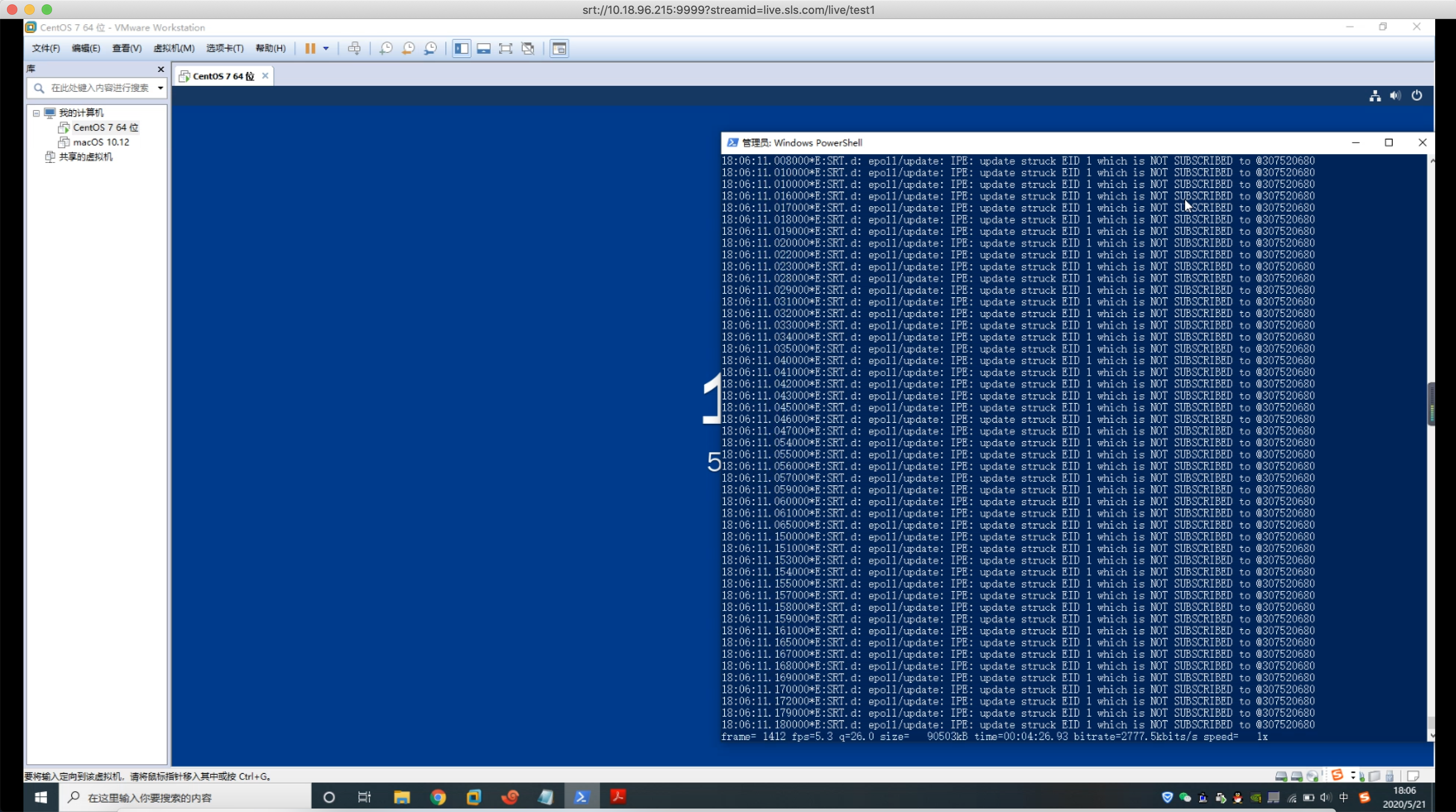Select macOS 10.12 in the library list
The width and height of the screenshot is (1456, 812).
pos(100,142)
